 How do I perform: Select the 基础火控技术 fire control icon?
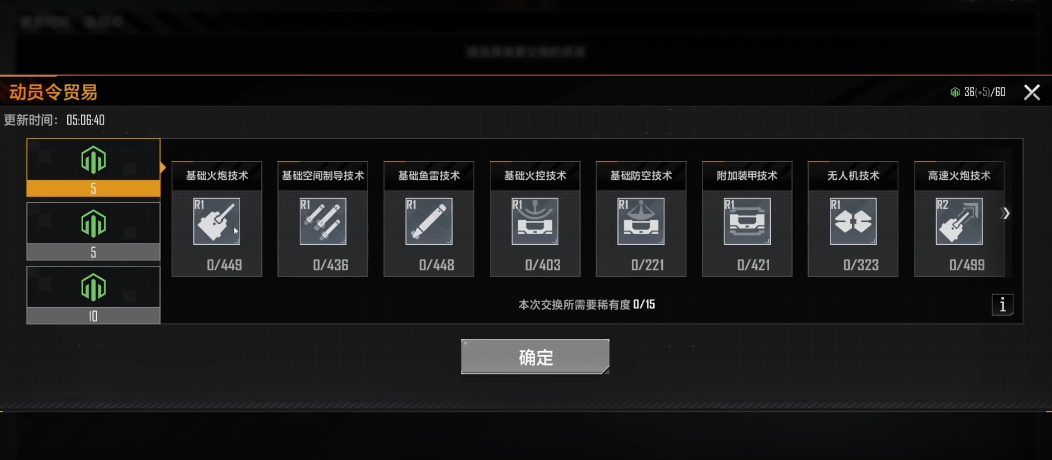(535, 221)
